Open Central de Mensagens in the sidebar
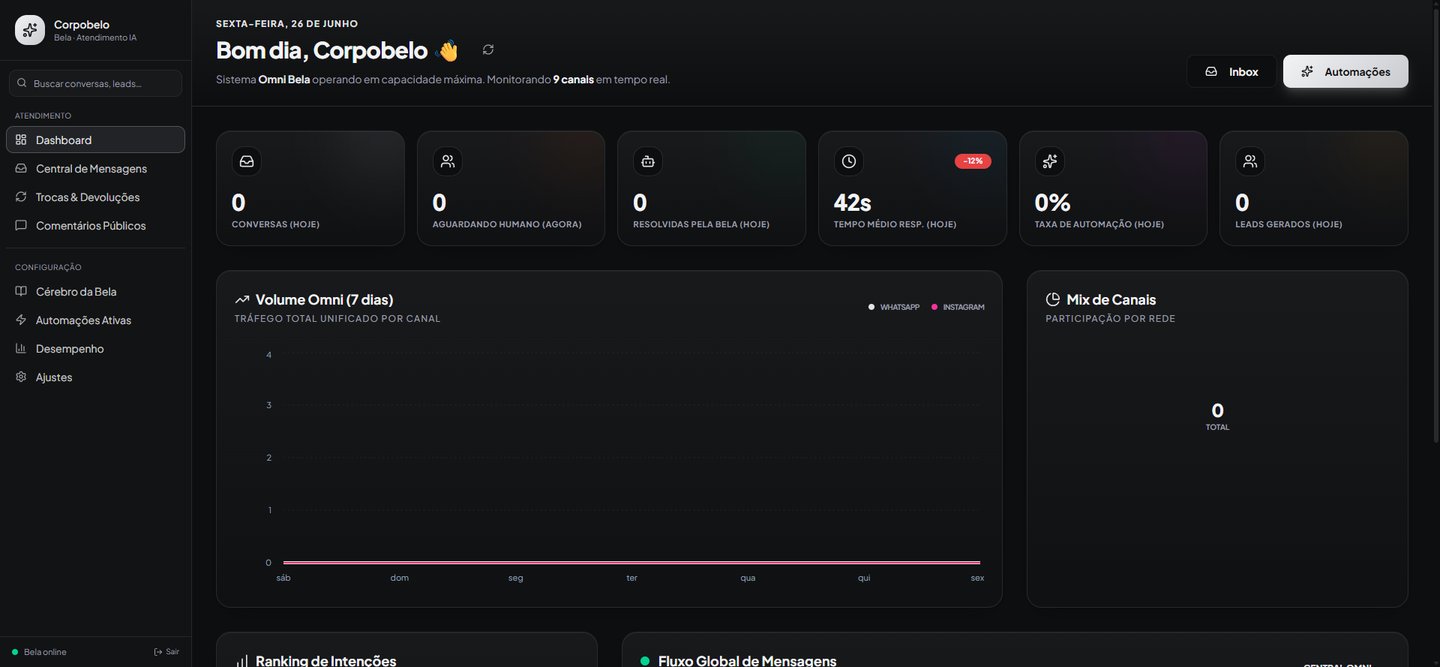Image resolution: width=1440 pixels, height=667 pixels. (x=96, y=168)
